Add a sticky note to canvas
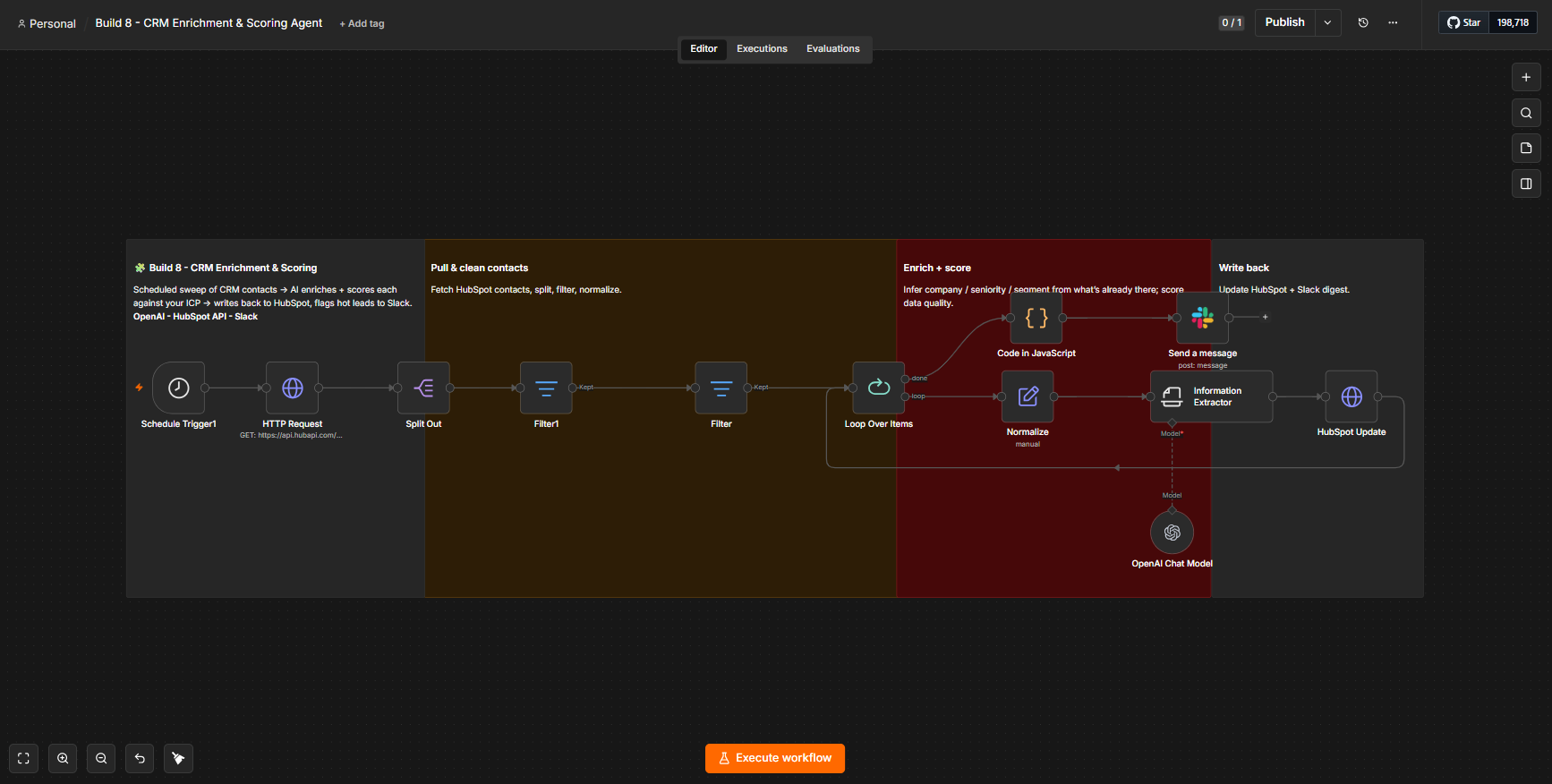Viewport: 1552px width, 784px height. (x=1526, y=148)
